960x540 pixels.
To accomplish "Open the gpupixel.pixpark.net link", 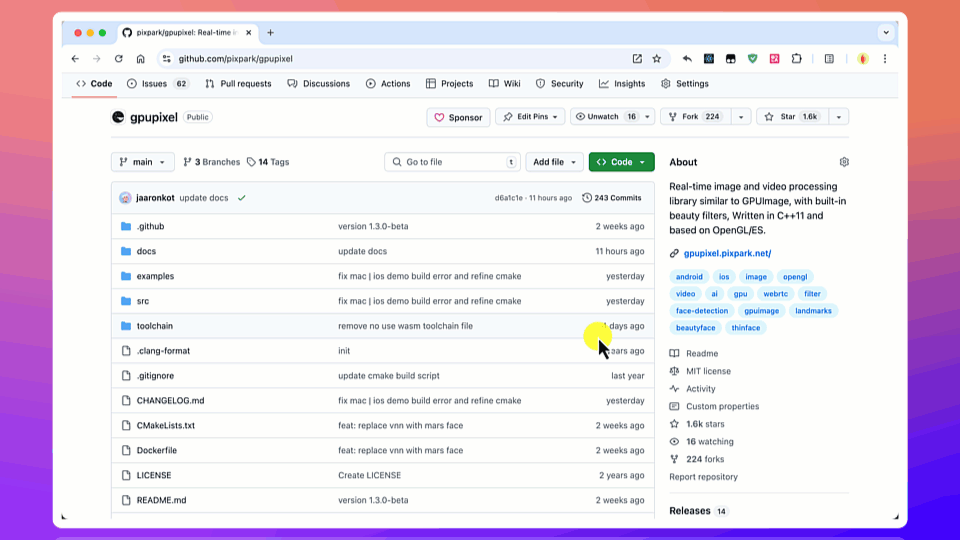I will click(726, 254).
